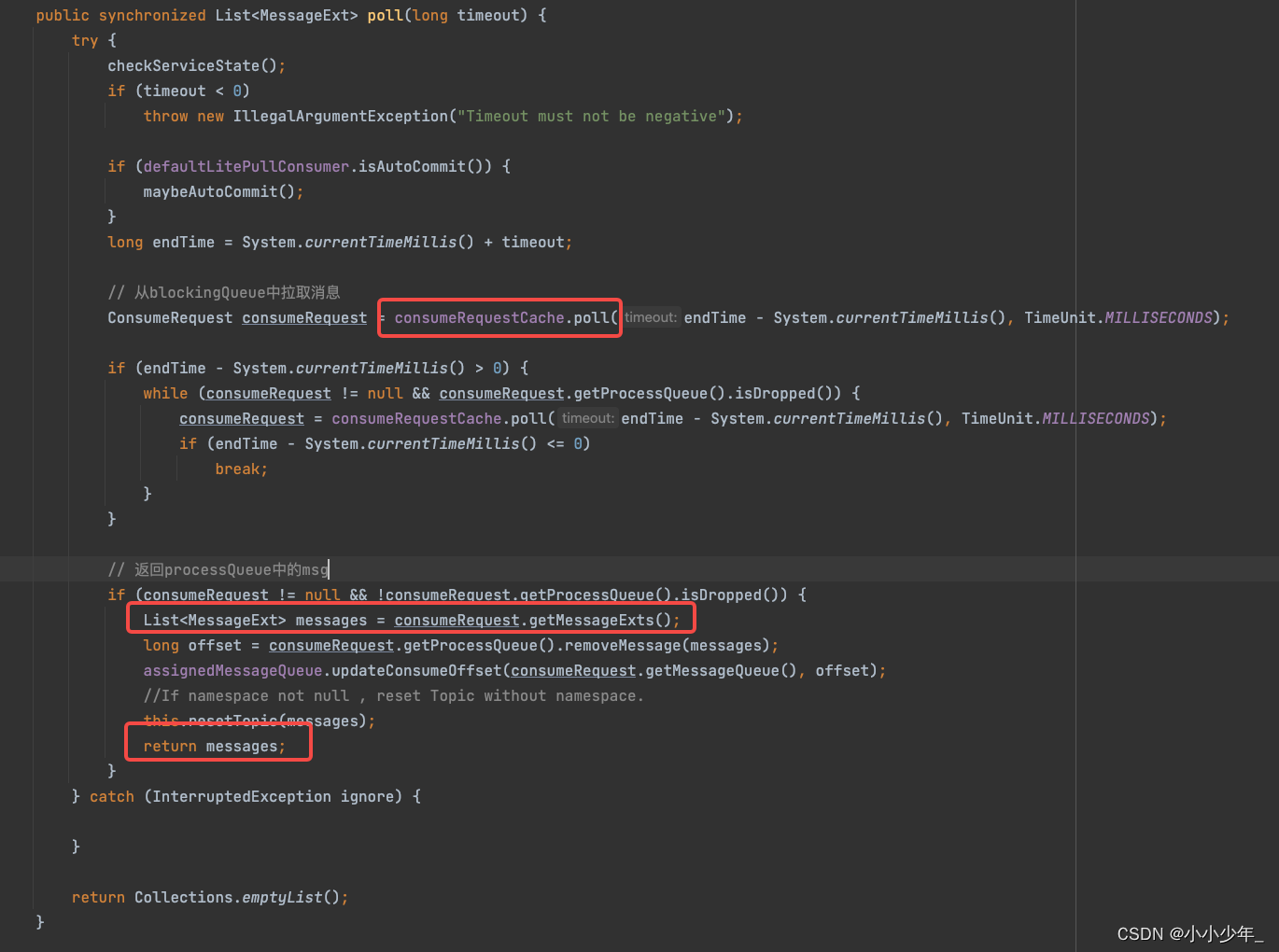Image resolution: width=1279 pixels, height=952 pixels.
Task: Click consumeRequestCache inside the while loop
Action: [416, 419]
